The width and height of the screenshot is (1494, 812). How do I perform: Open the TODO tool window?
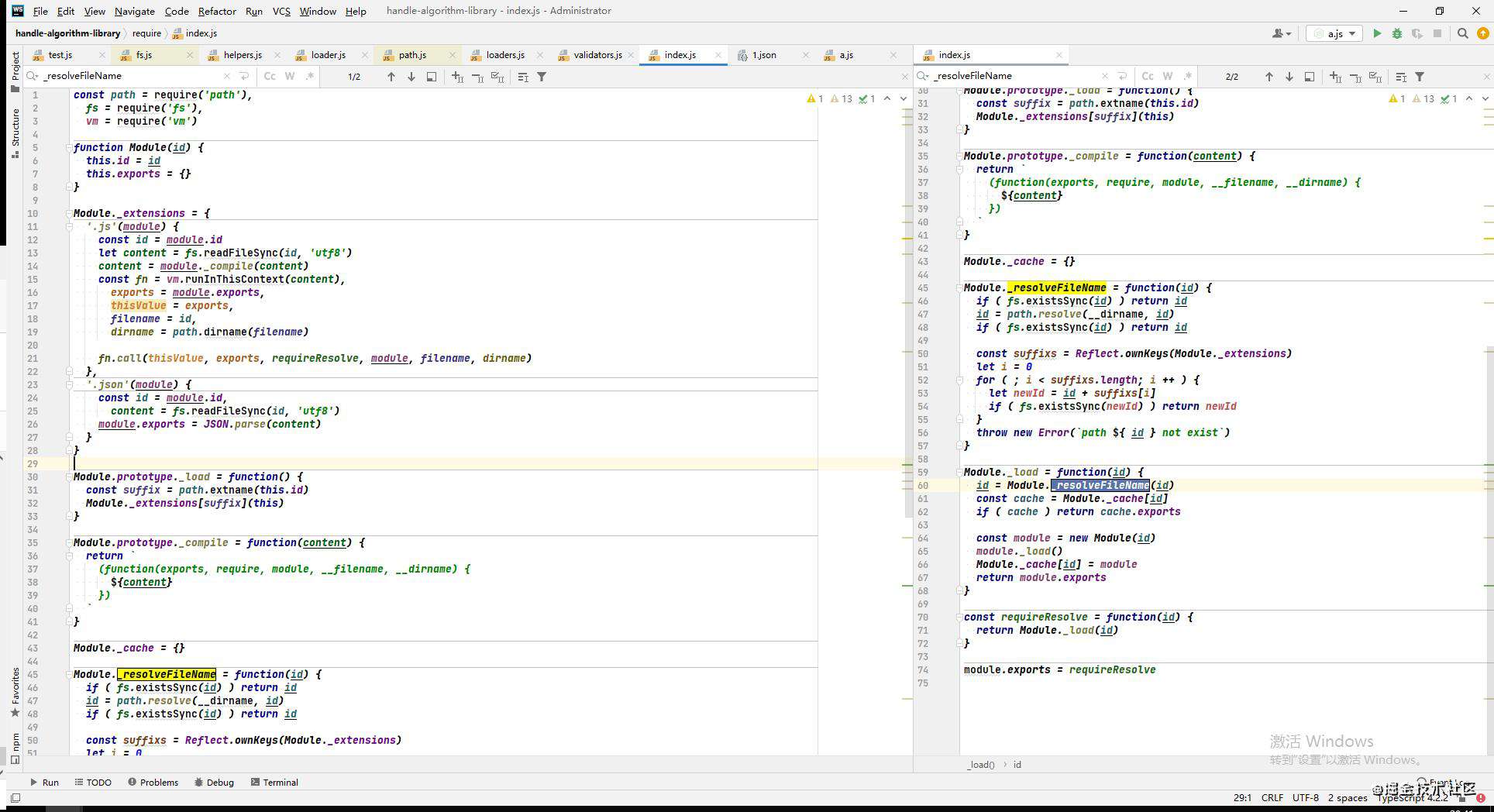coord(93,783)
